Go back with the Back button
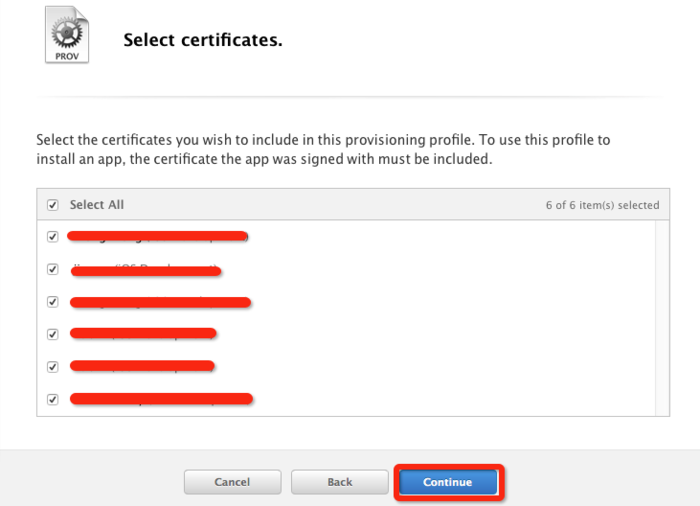The height and width of the screenshot is (506, 700). click(339, 482)
